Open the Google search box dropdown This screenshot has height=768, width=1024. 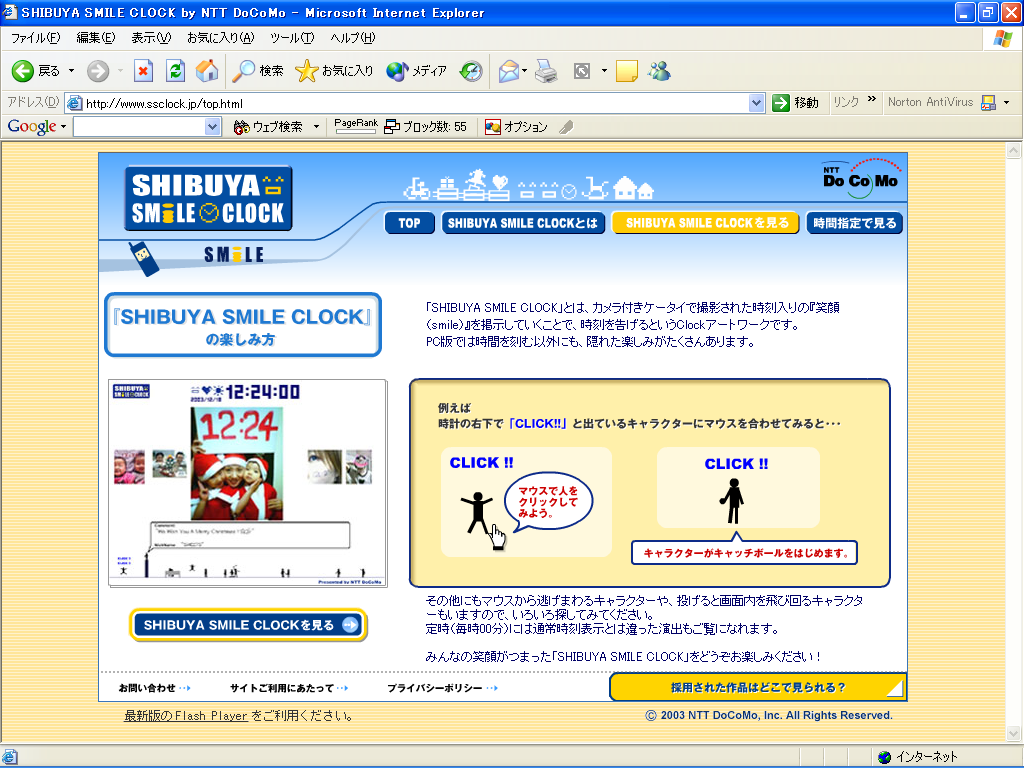[x=212, y=127]
